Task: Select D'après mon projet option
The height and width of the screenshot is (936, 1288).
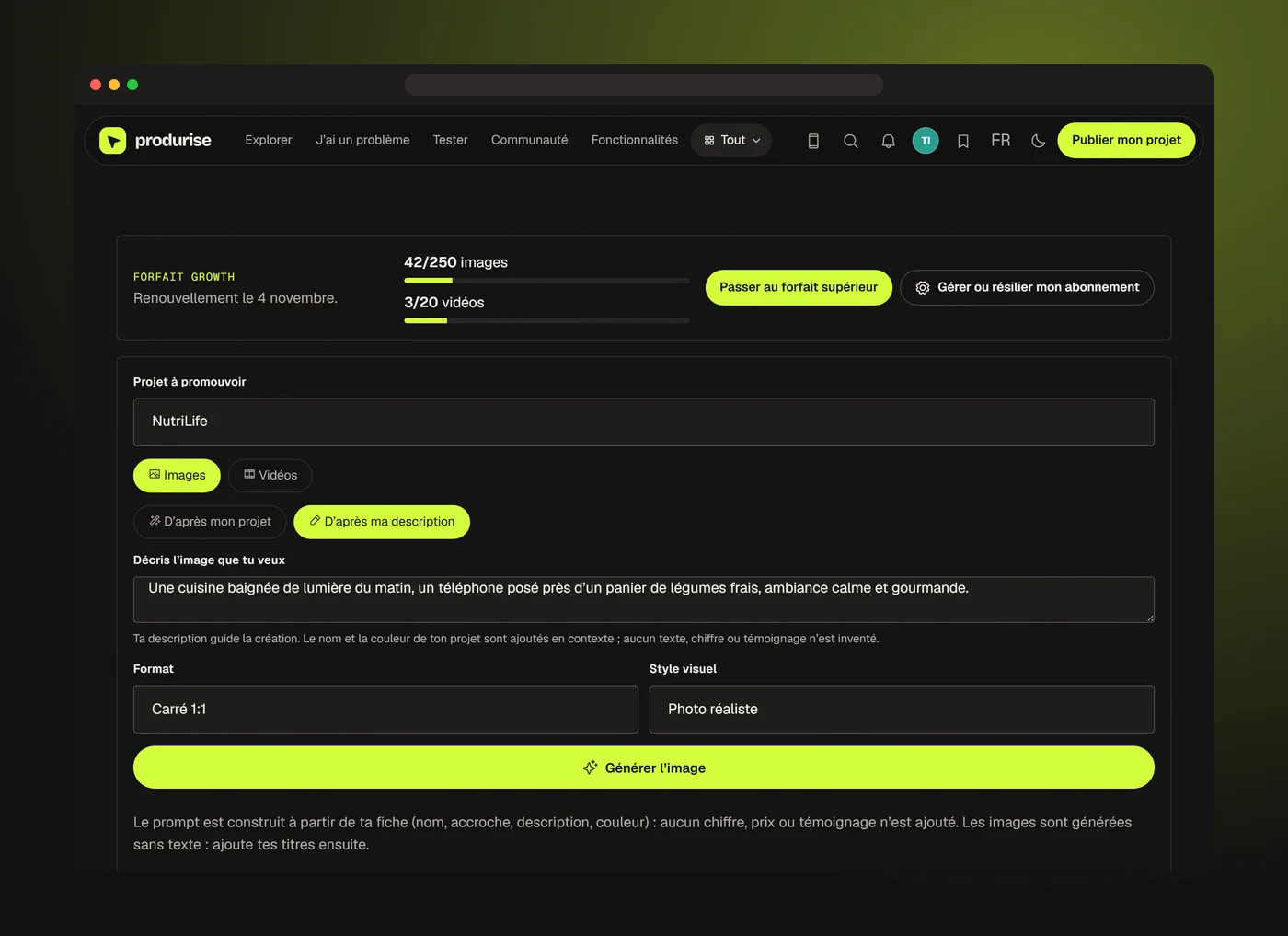Action: pos(210,522)
